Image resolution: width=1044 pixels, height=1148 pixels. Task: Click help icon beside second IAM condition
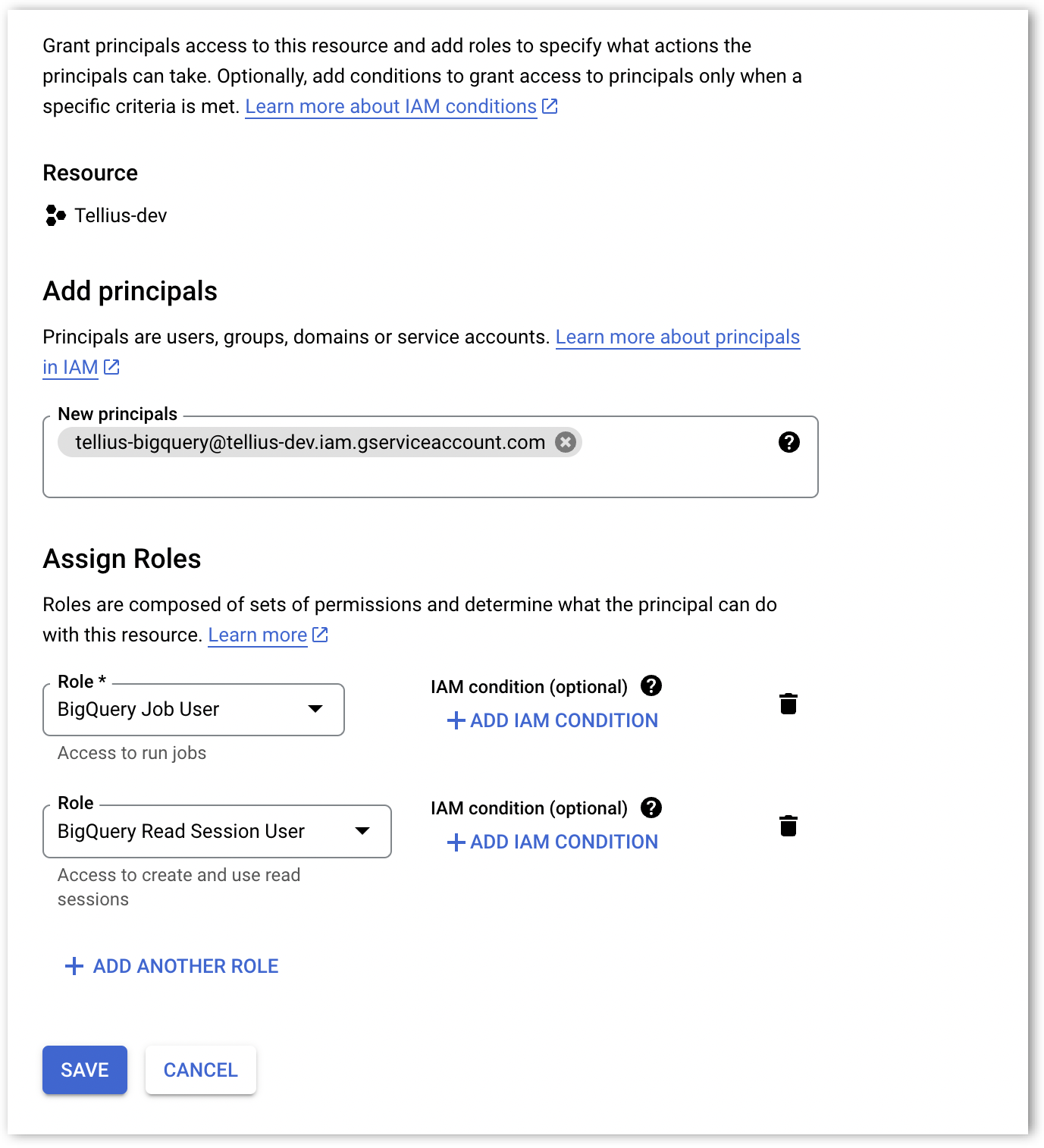click(x=651, y=808)
